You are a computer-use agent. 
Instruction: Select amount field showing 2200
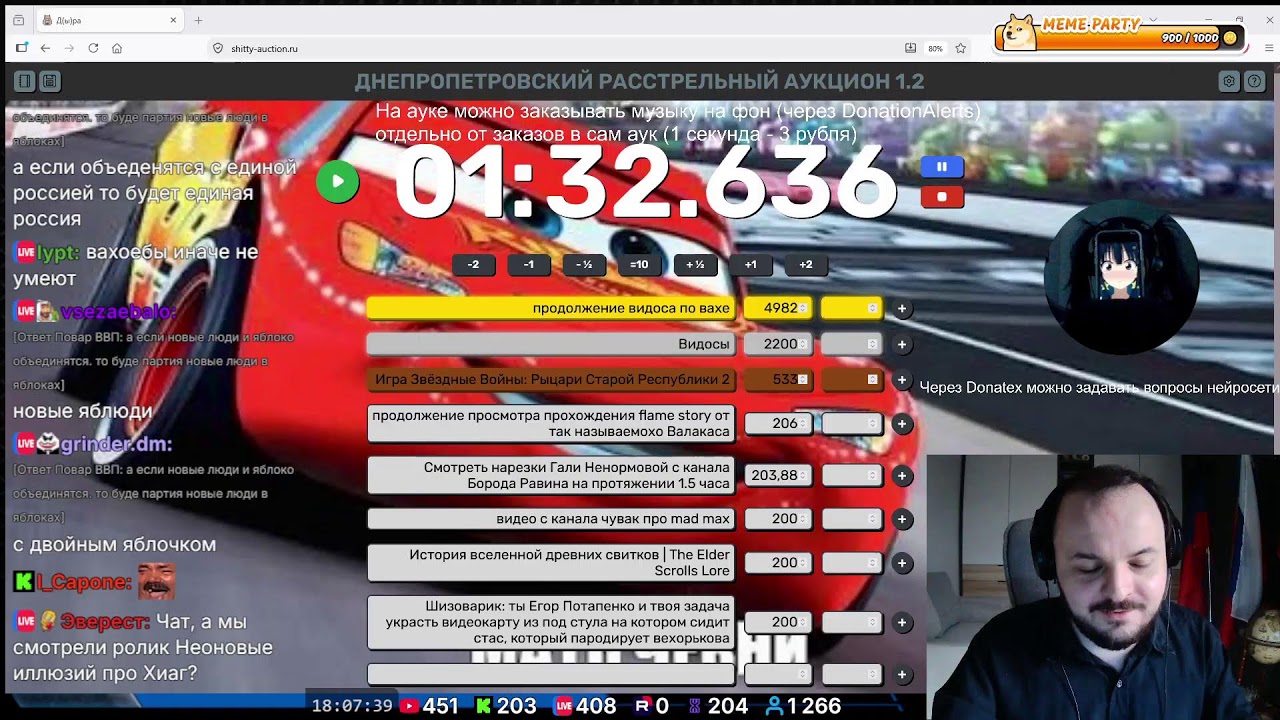pos(778,344)
